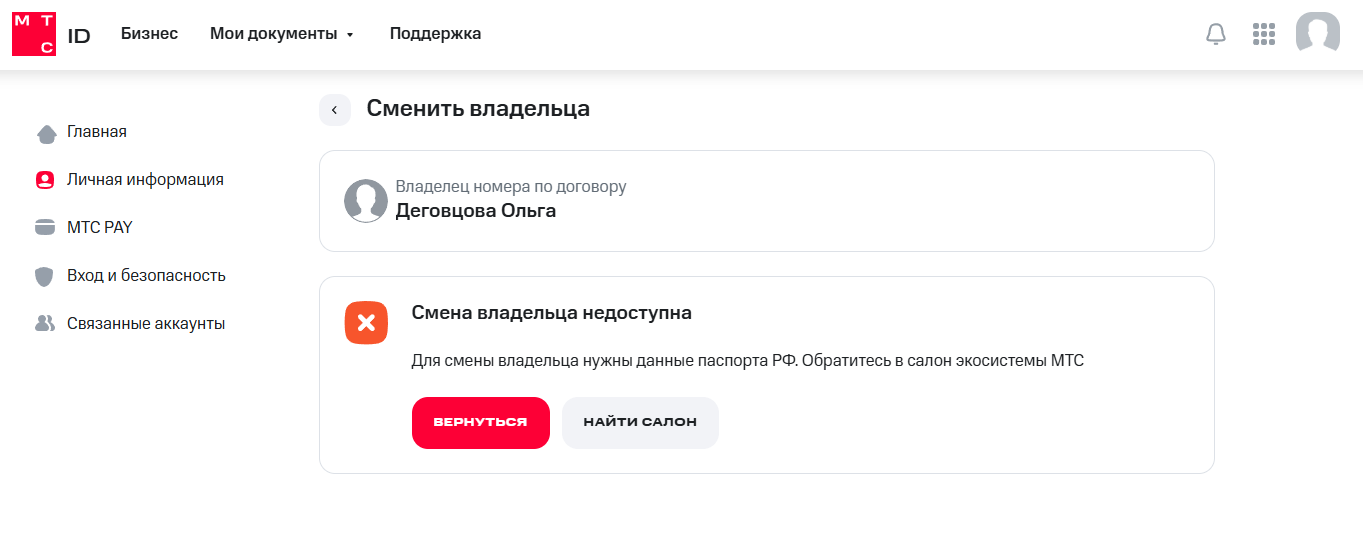Click the red Вернуться button
This screenshot has height=546, width=1363.
tap(481, 423)
